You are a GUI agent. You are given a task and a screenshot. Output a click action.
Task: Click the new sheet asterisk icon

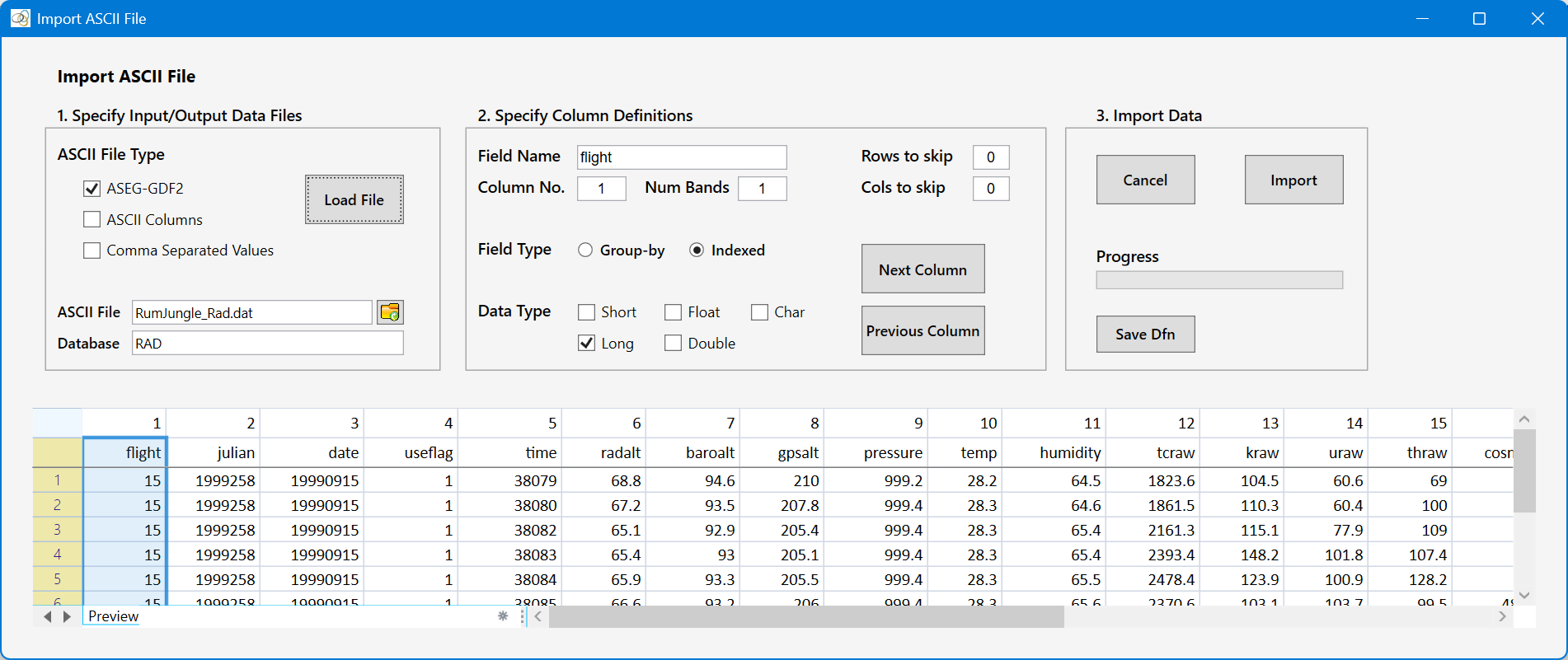(503, 616)
